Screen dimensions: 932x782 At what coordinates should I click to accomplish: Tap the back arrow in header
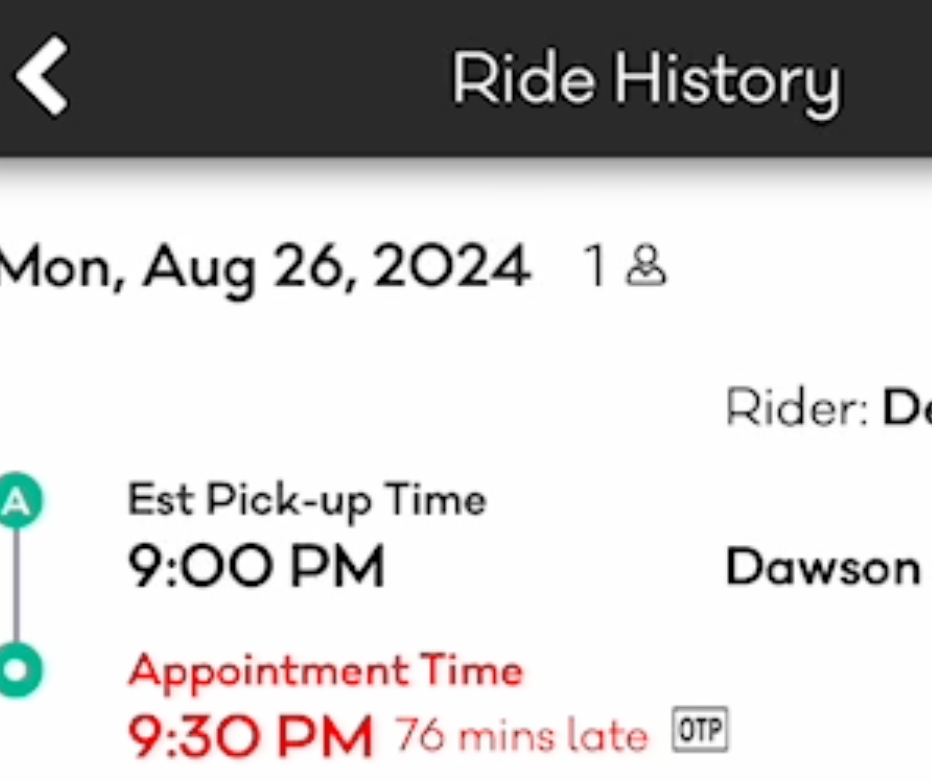[42, 77]
